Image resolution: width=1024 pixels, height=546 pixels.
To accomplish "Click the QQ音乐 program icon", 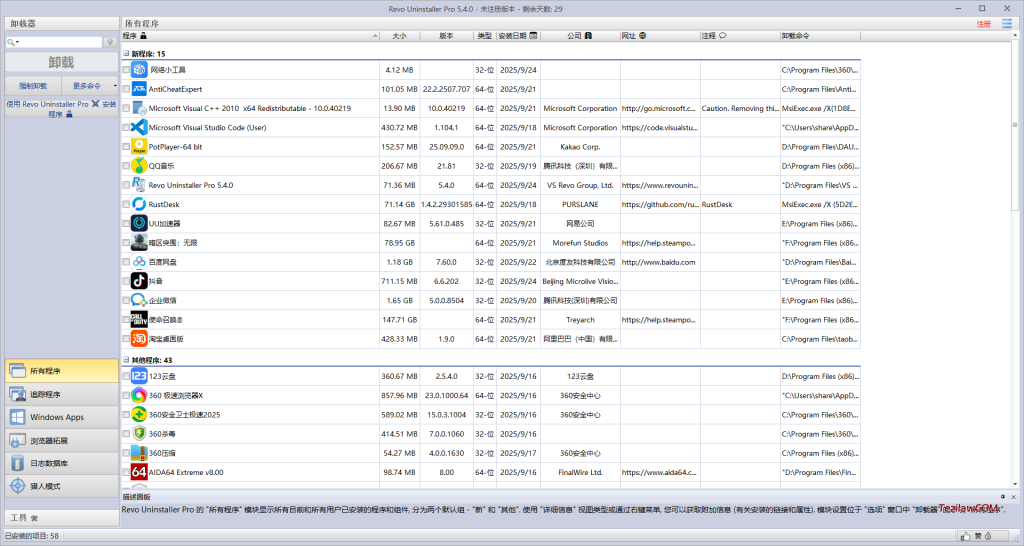I will [x=139, y=166].
